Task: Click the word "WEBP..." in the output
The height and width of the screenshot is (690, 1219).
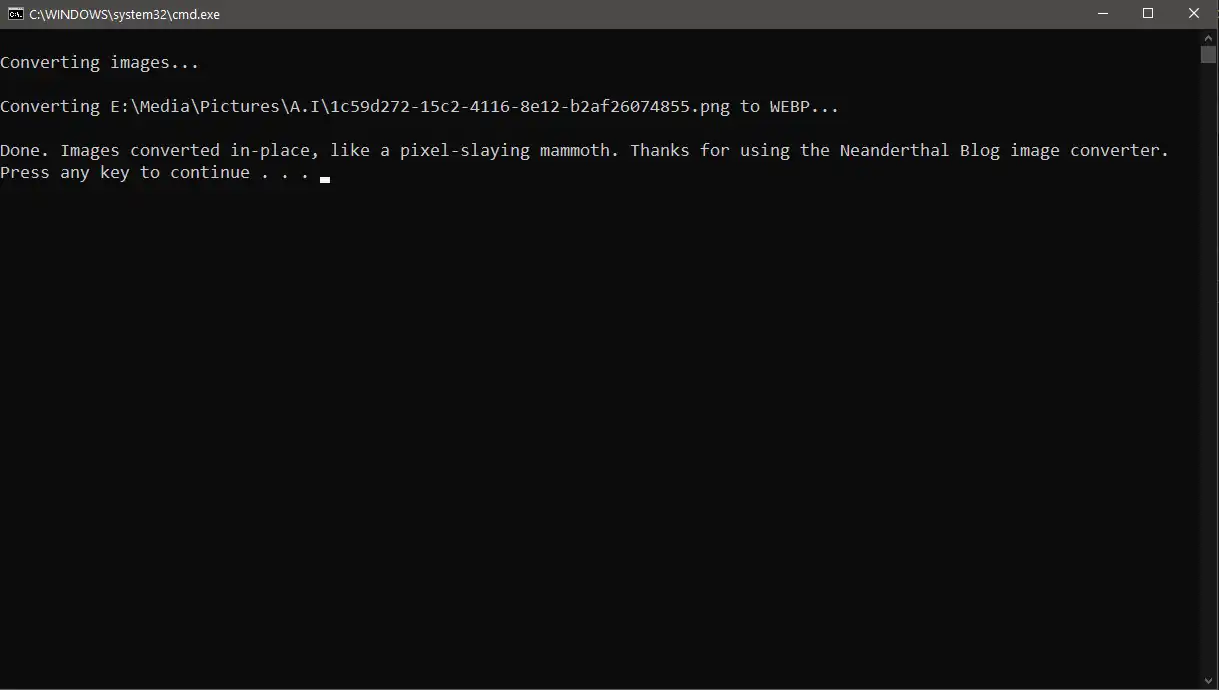Action: tap(804, 106)
